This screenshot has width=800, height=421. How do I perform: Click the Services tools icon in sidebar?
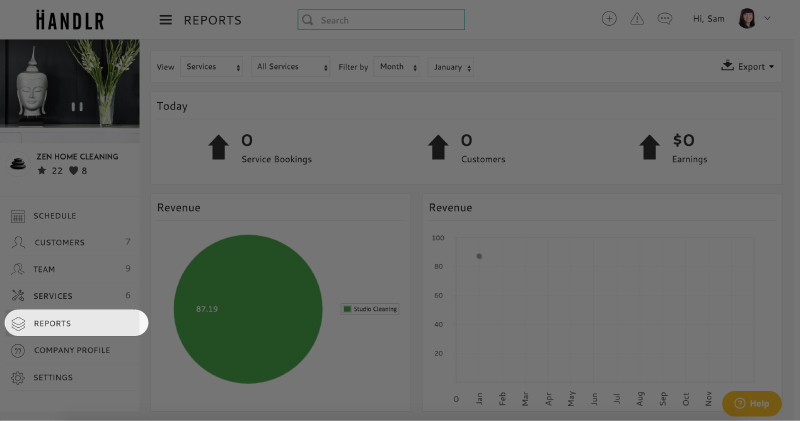[x=17, y=296]
